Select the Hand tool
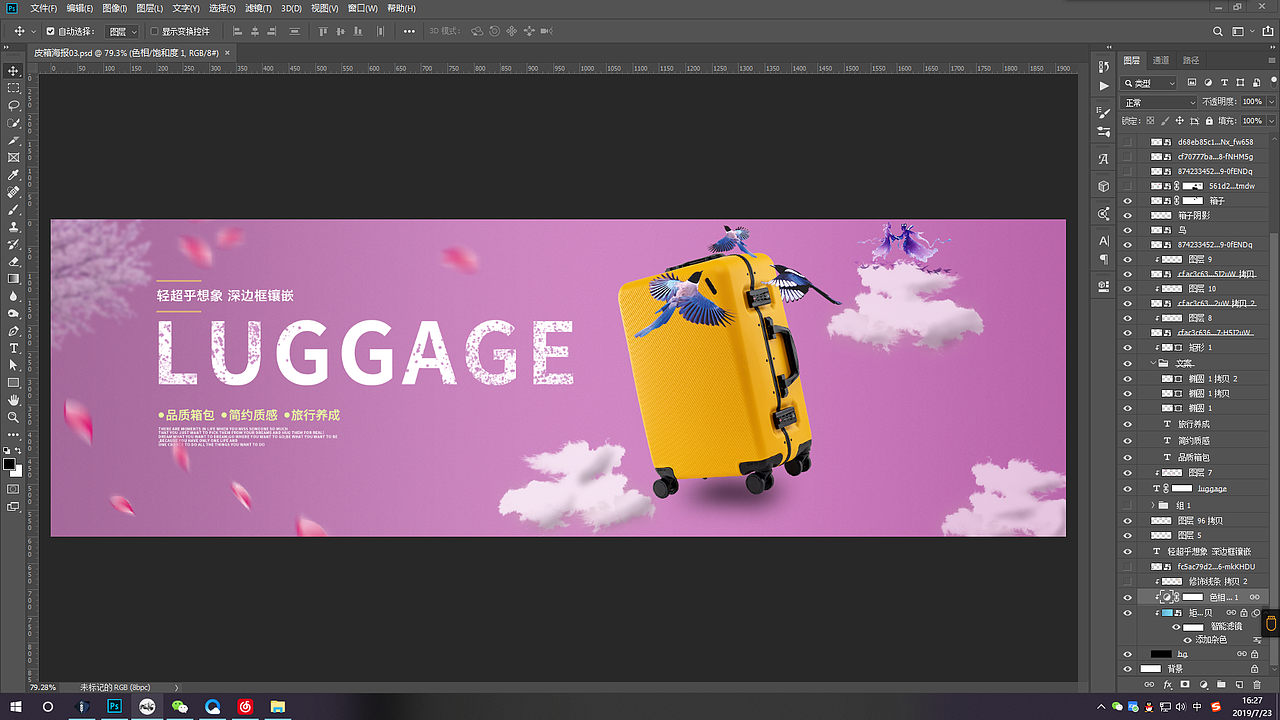 (x=14, y=400)
